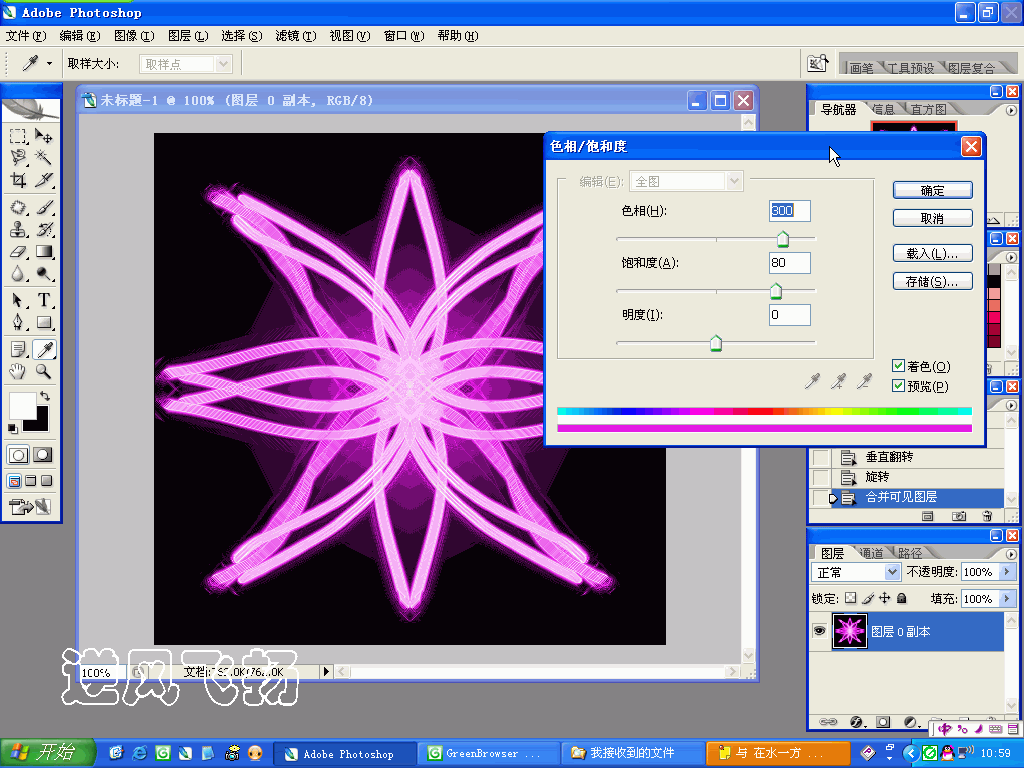Select the Pen tool
Screen dimensions: 1024x768
(18, 322)
